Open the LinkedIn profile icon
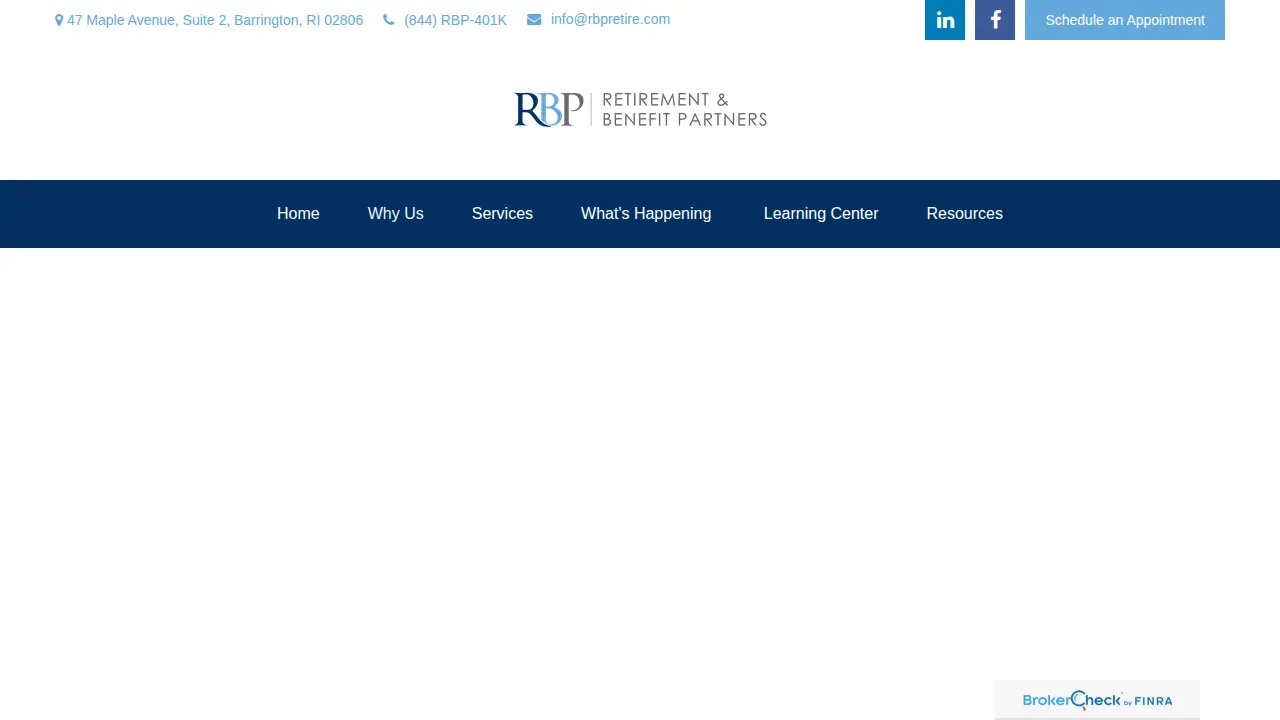 pos(945,20)
